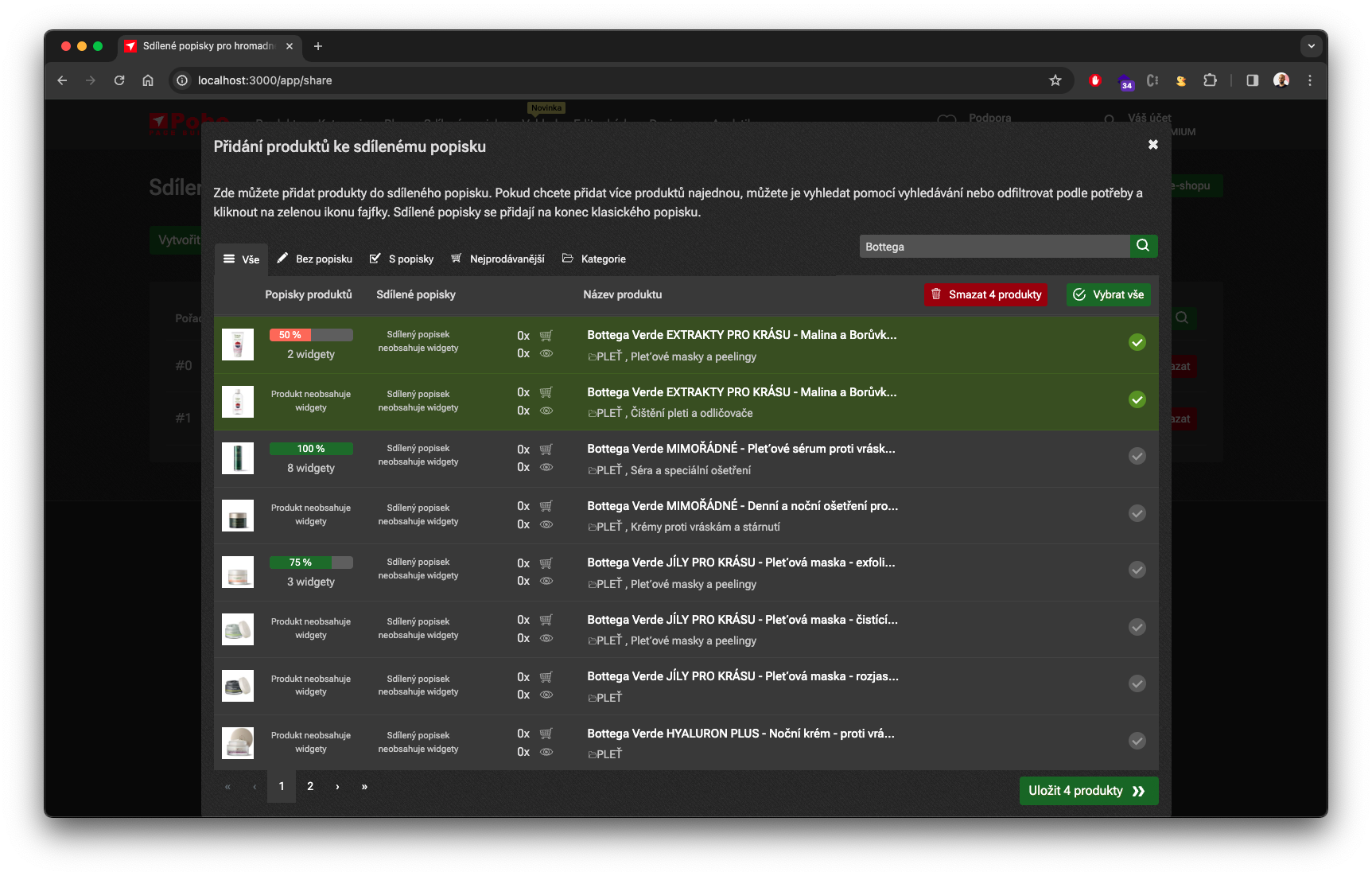Click Vybrat vše button
The height and width of the screenshot is (876, 1372).
(1108, 294)
